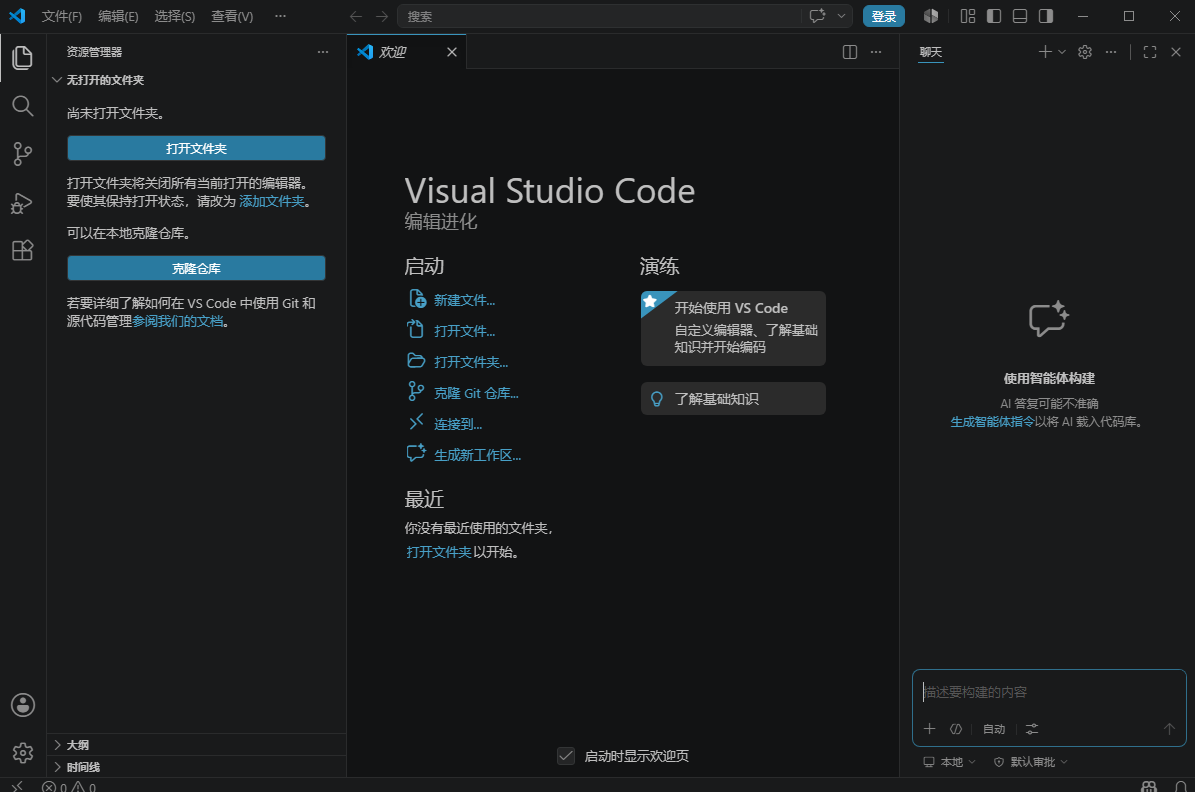Open the Run and Debug view

click(23, 203)
